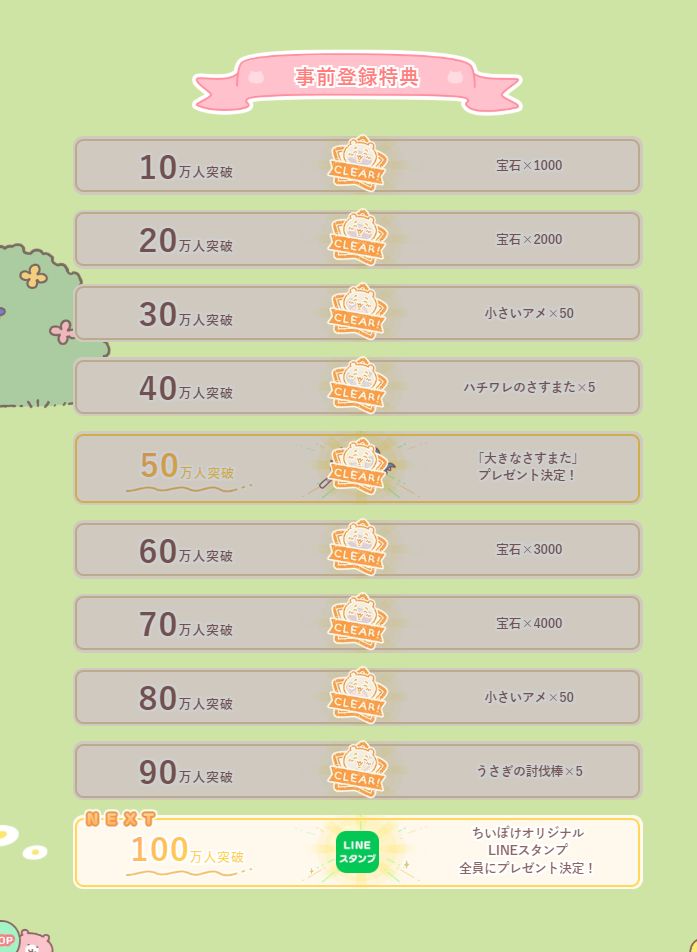Expand the 60万人突破 milestone panel
This screenshot has width=697, height=952.
(180, 548)
